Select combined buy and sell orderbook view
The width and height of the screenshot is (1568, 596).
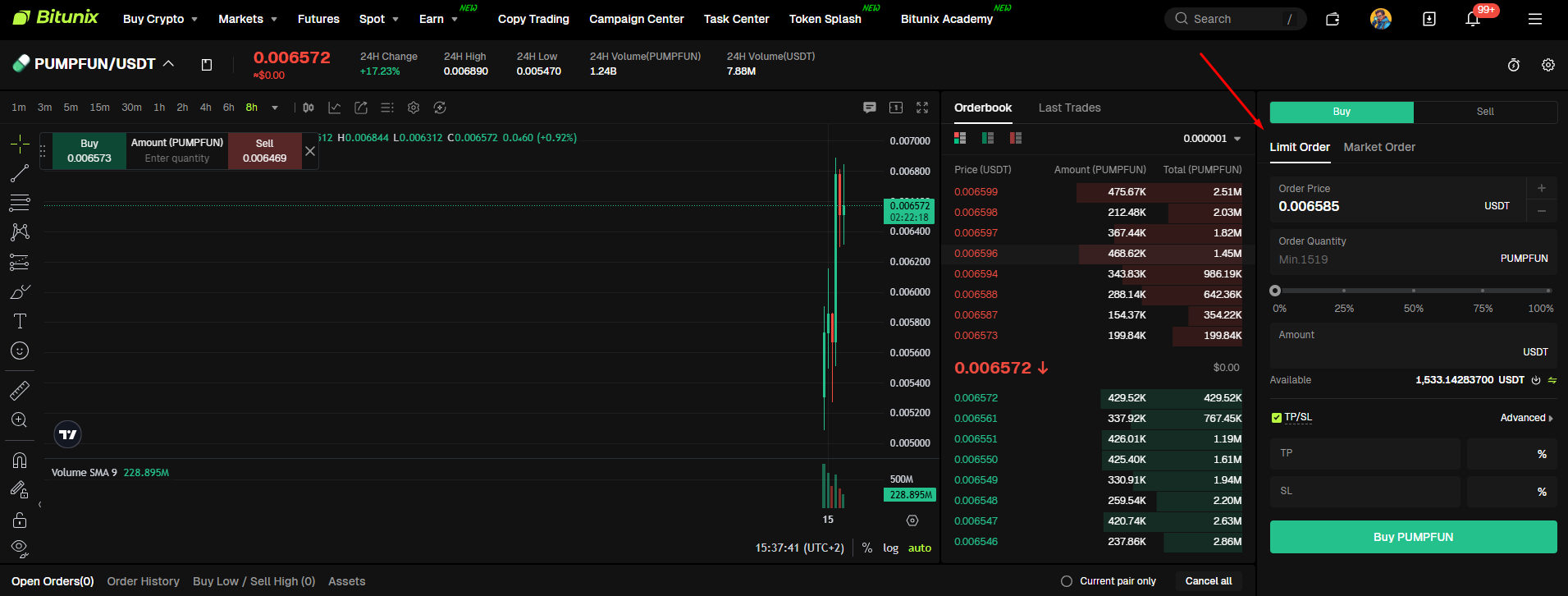point(960,138)
